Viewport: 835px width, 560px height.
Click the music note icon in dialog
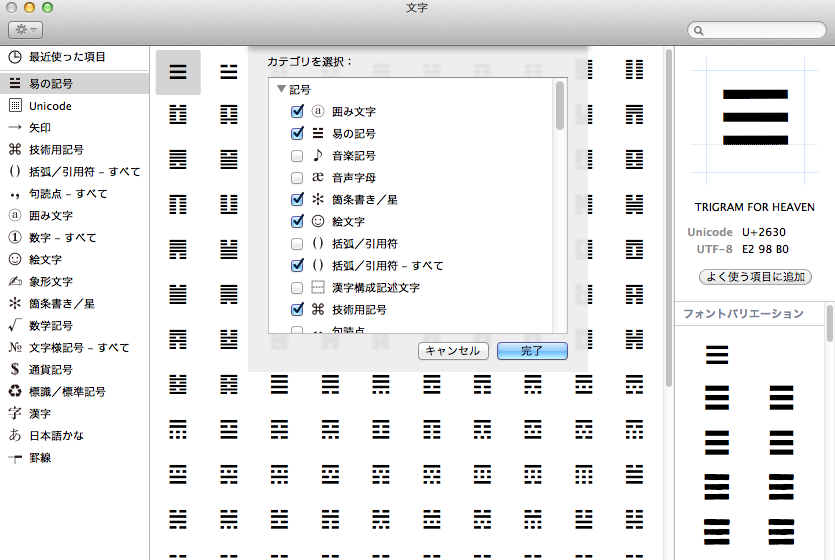(x=318, y=155)
